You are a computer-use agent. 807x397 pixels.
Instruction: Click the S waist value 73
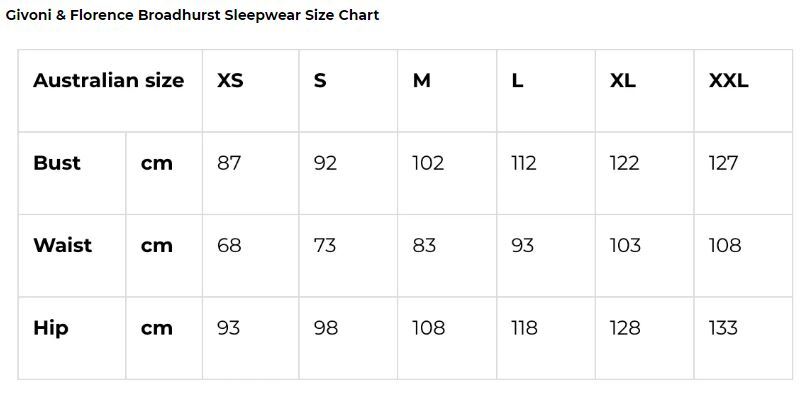[x=325, y=245]
